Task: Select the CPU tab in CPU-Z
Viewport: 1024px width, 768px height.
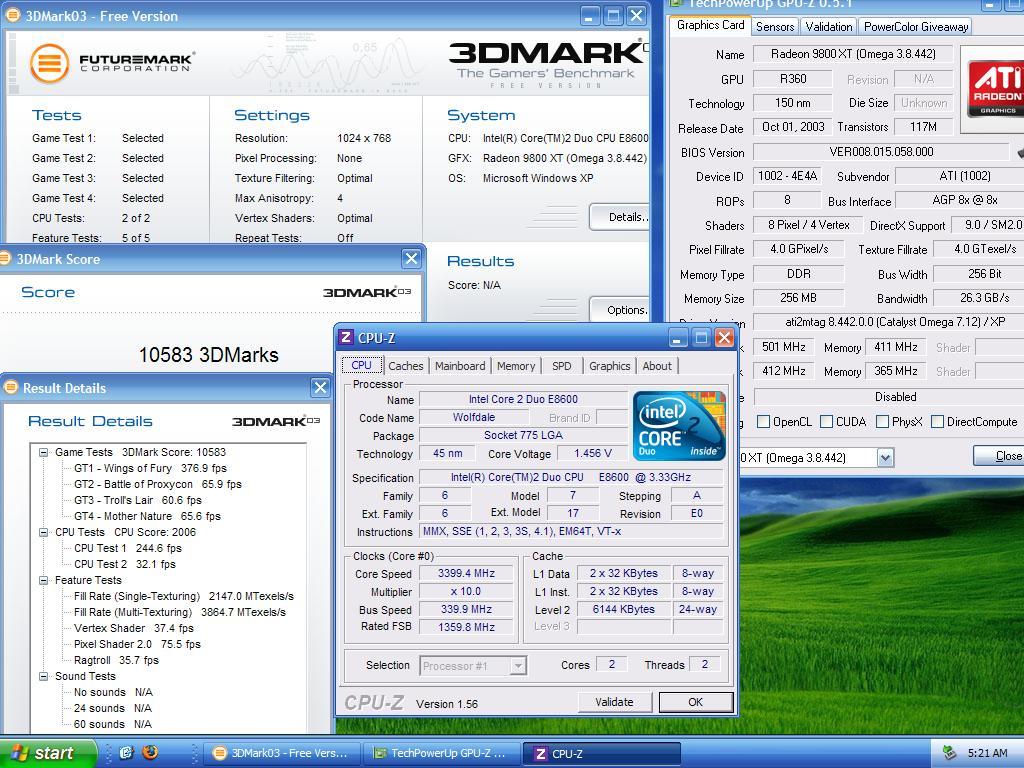Action: point(361,365)
